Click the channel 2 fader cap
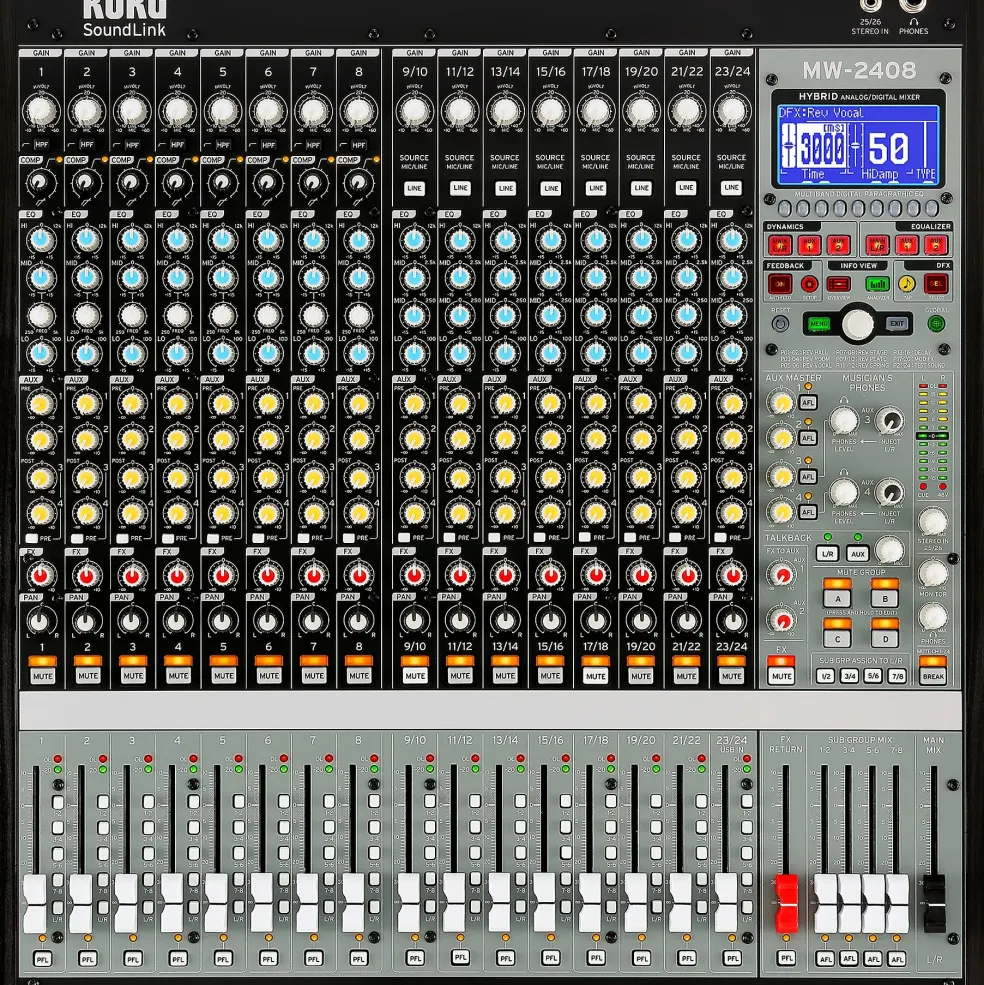The image size is (984, 985). [80, 903]
